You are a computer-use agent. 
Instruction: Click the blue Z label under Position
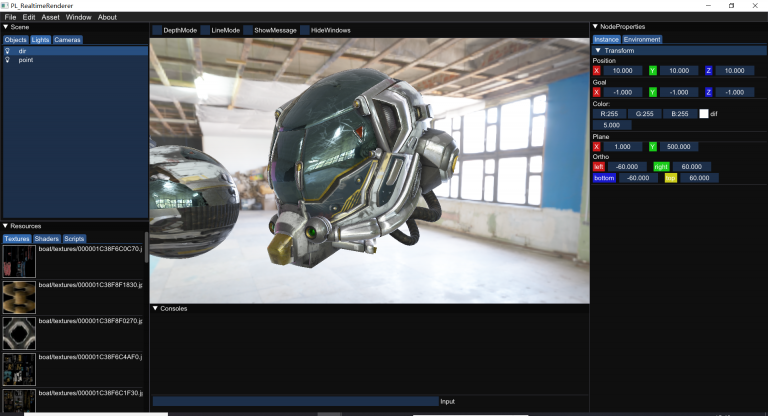[x=709, y=71]
